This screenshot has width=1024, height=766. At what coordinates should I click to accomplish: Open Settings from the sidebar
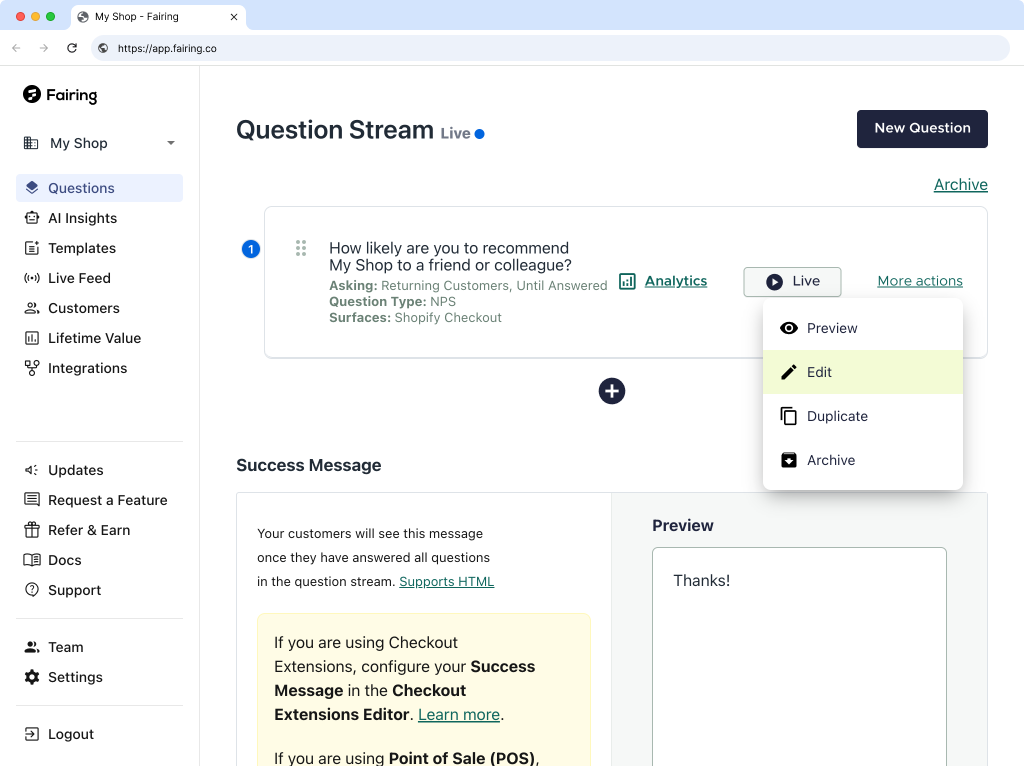click(73, 677)
